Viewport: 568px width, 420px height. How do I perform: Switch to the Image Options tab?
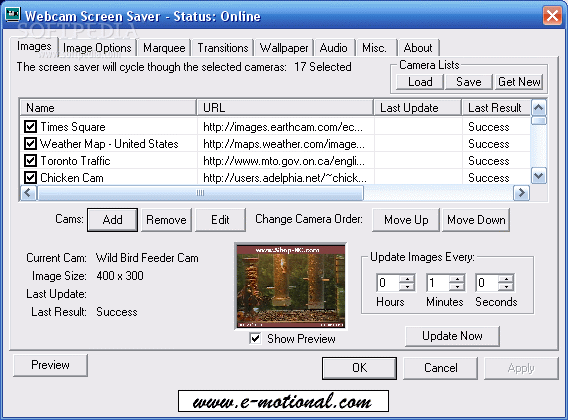tap(97, 48)
